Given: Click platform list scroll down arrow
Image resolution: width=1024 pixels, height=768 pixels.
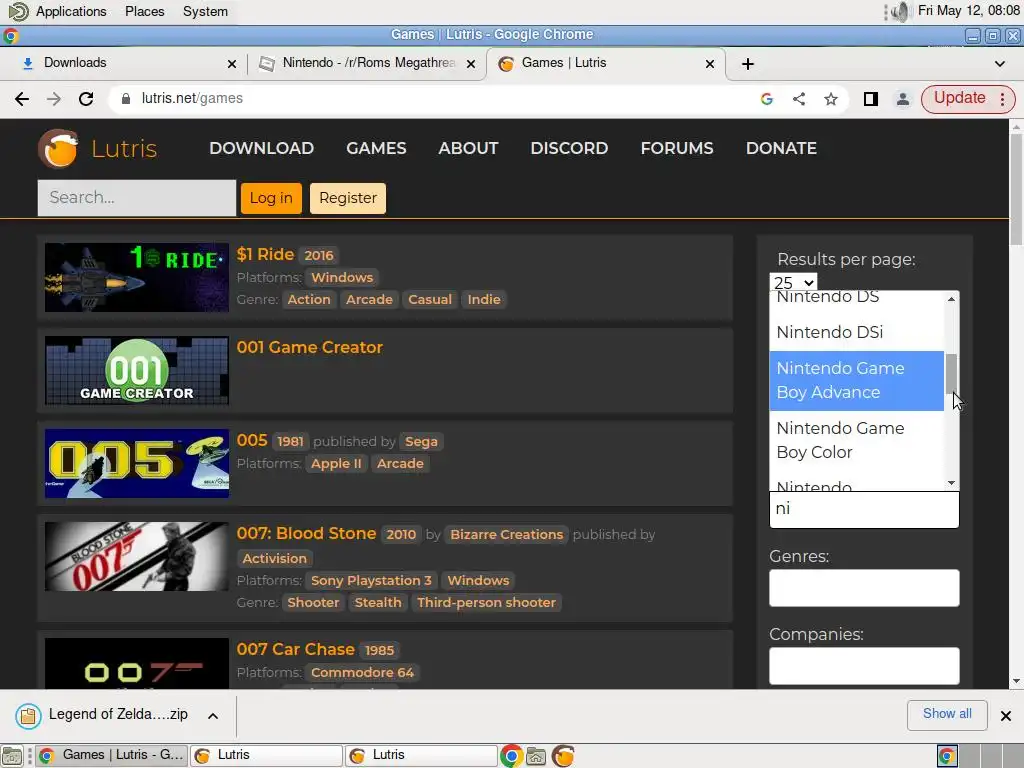Looking at the screenshot, I should [x=952, y=483].
